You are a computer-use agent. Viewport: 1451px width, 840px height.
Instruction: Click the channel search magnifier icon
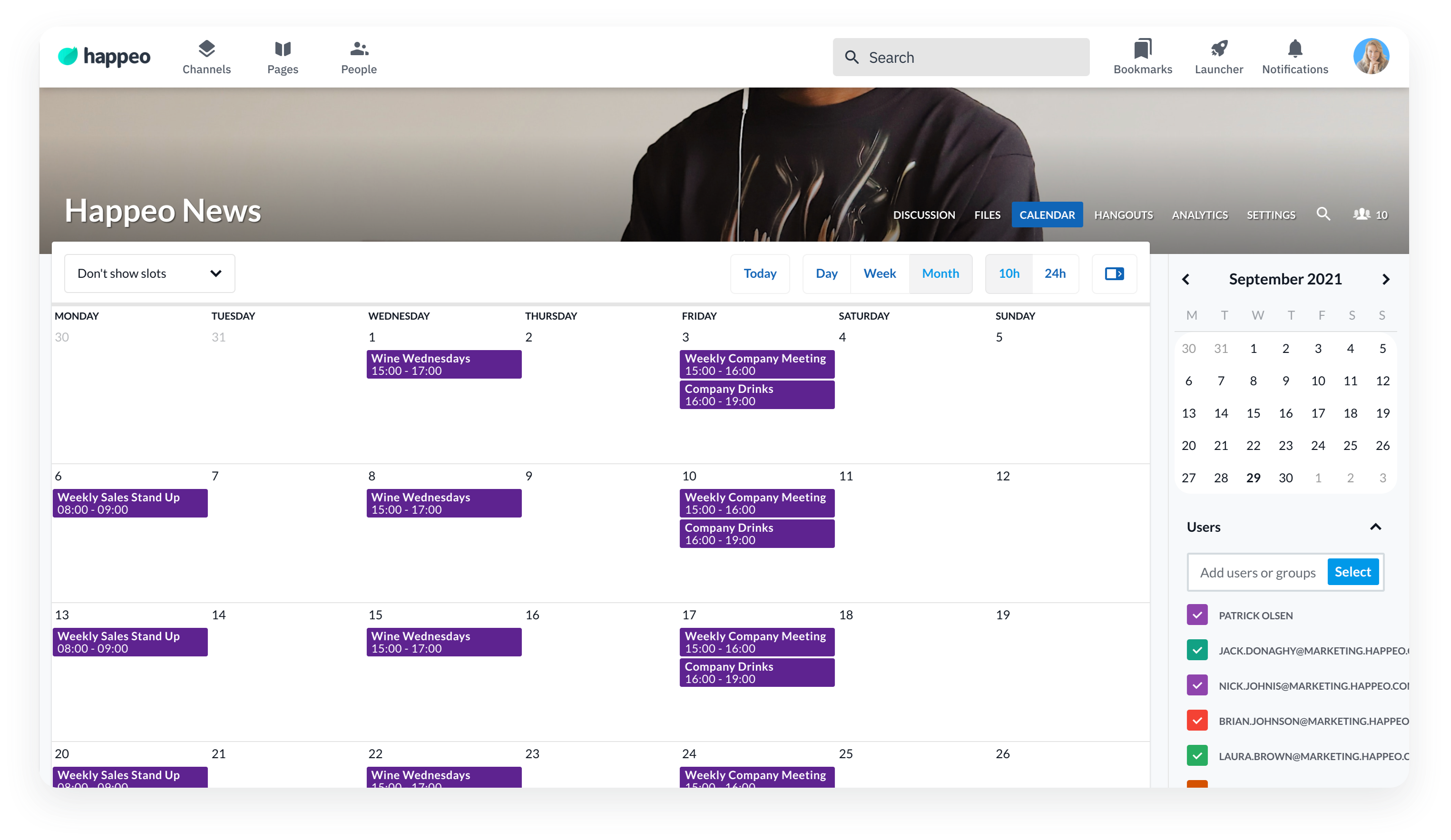1323,214
